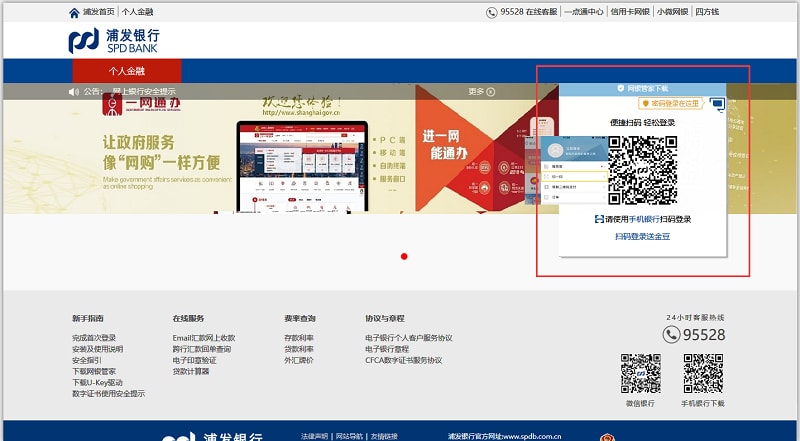Click the red carousel indicator dot
The width and height of the screenshot is (800, 441).
click(404, 257)
